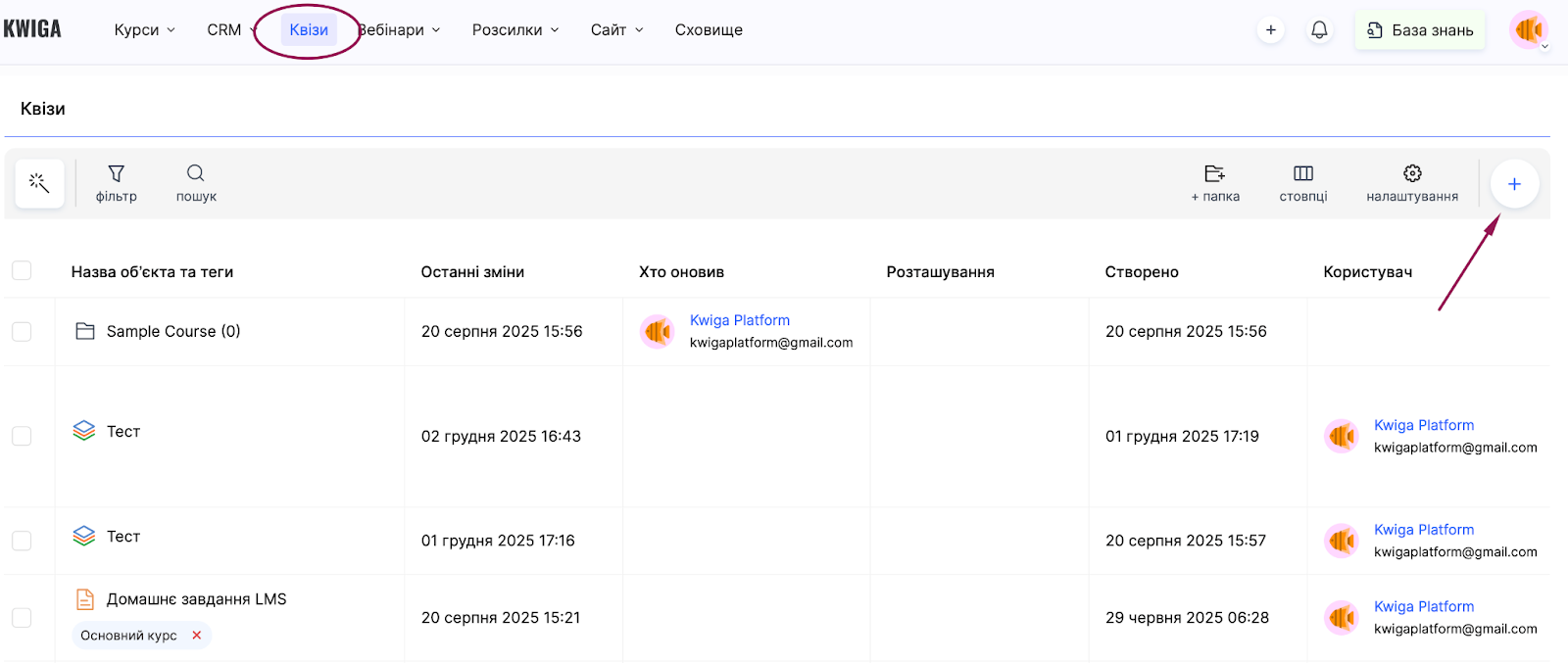Expand the Курси dropdown menu
Viewport: 1568px width, 663px height.
[x=144, y=30]
